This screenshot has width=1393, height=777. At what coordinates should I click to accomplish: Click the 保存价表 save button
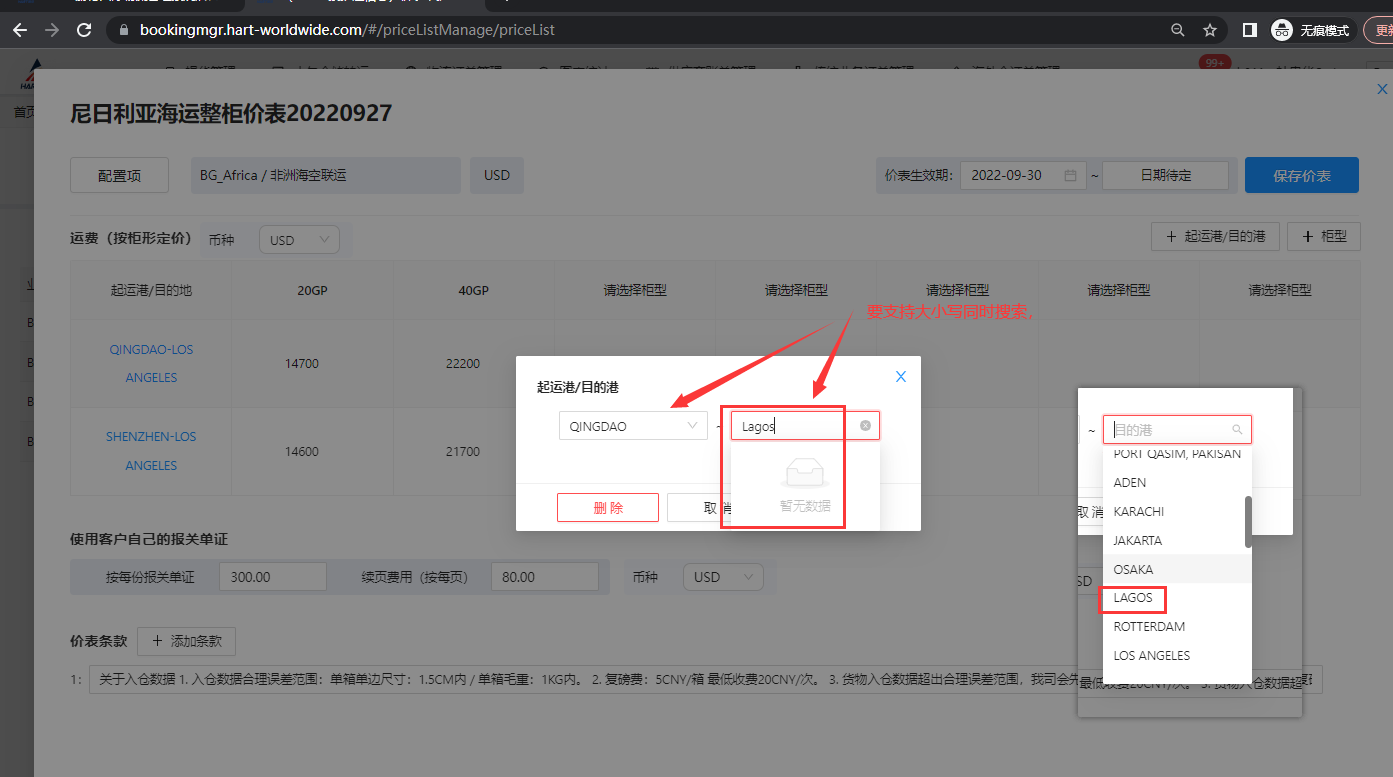(1301, 175)
